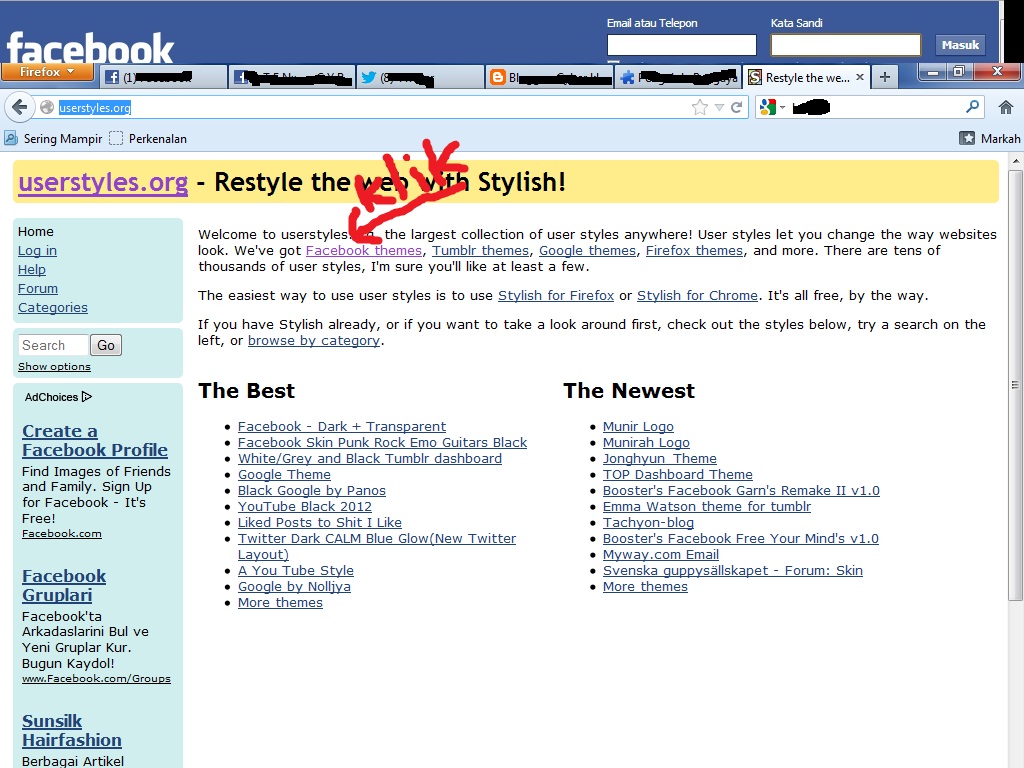Open the Firefox themes link
The width and height of the screenshot is (1024, 768).
coord(694,250)
